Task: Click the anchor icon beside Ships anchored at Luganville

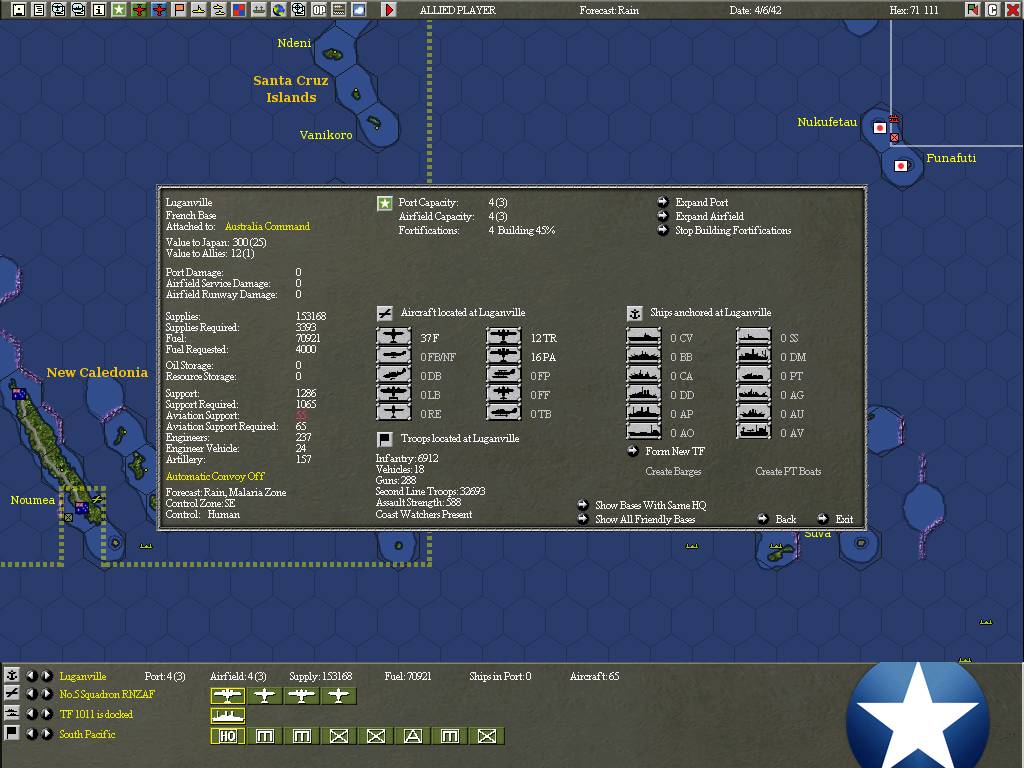Action: click(634, 313)
